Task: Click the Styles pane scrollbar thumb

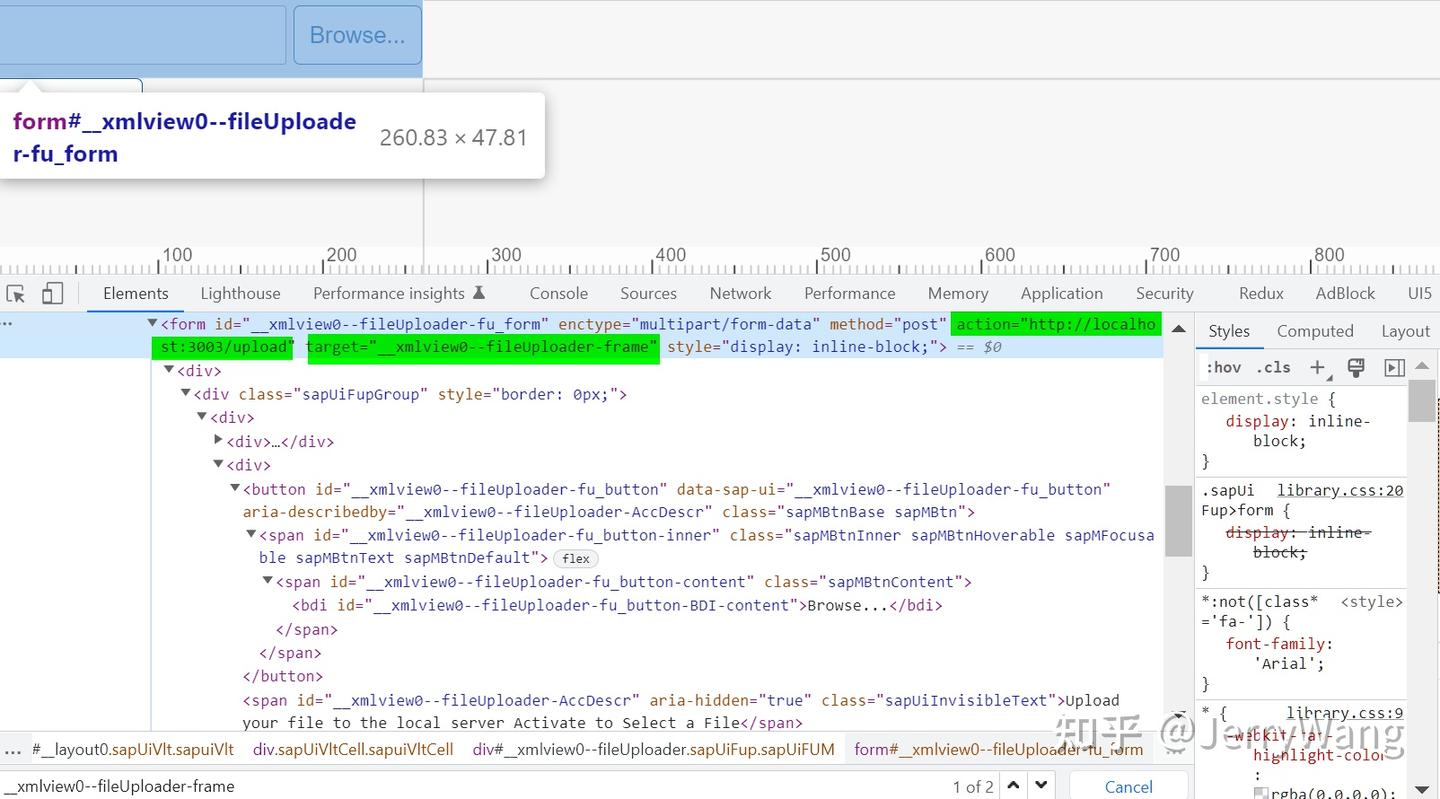Action: 1422,401
